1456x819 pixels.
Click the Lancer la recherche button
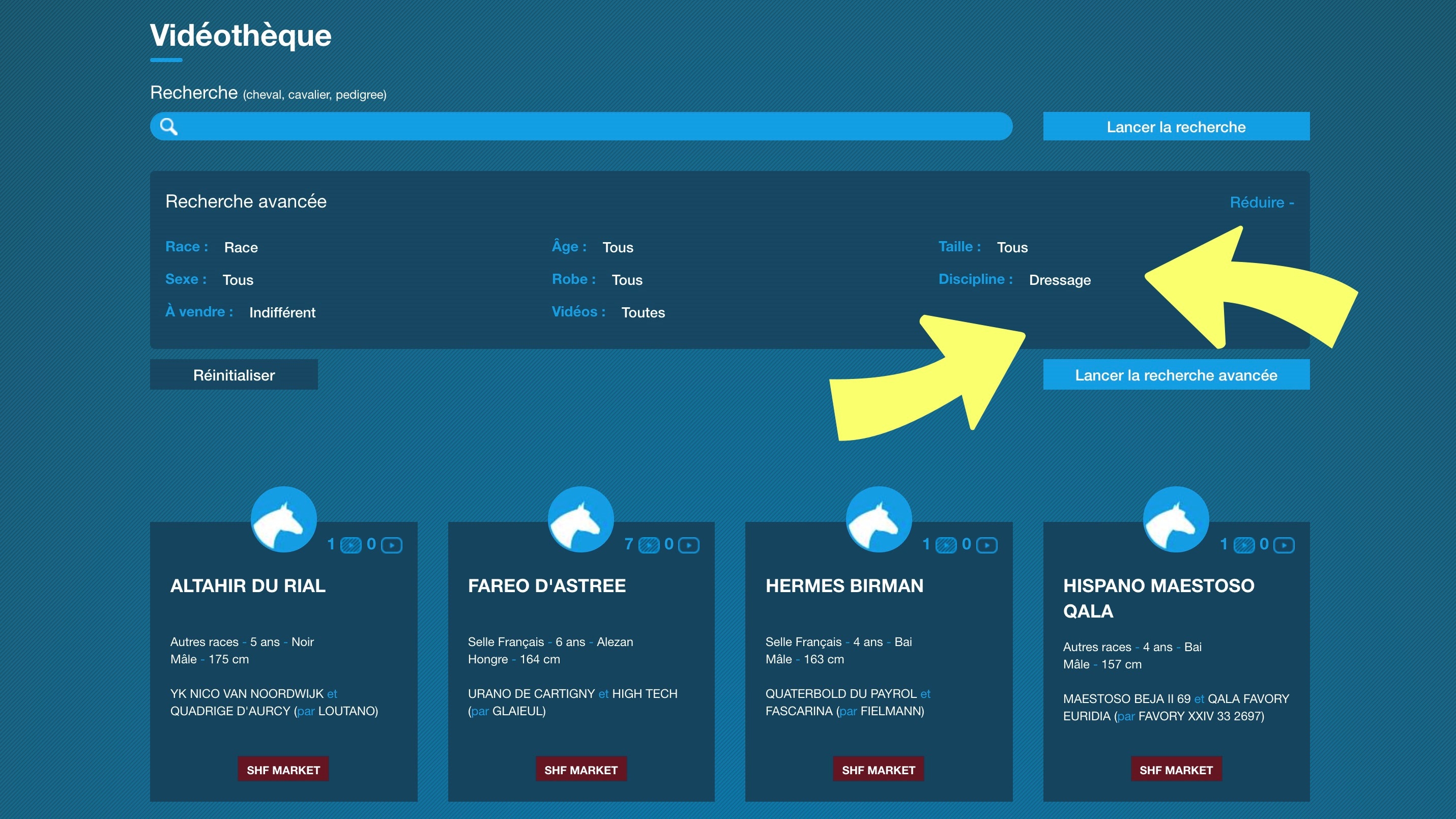pyautogui.click(x=1176, y=127)
